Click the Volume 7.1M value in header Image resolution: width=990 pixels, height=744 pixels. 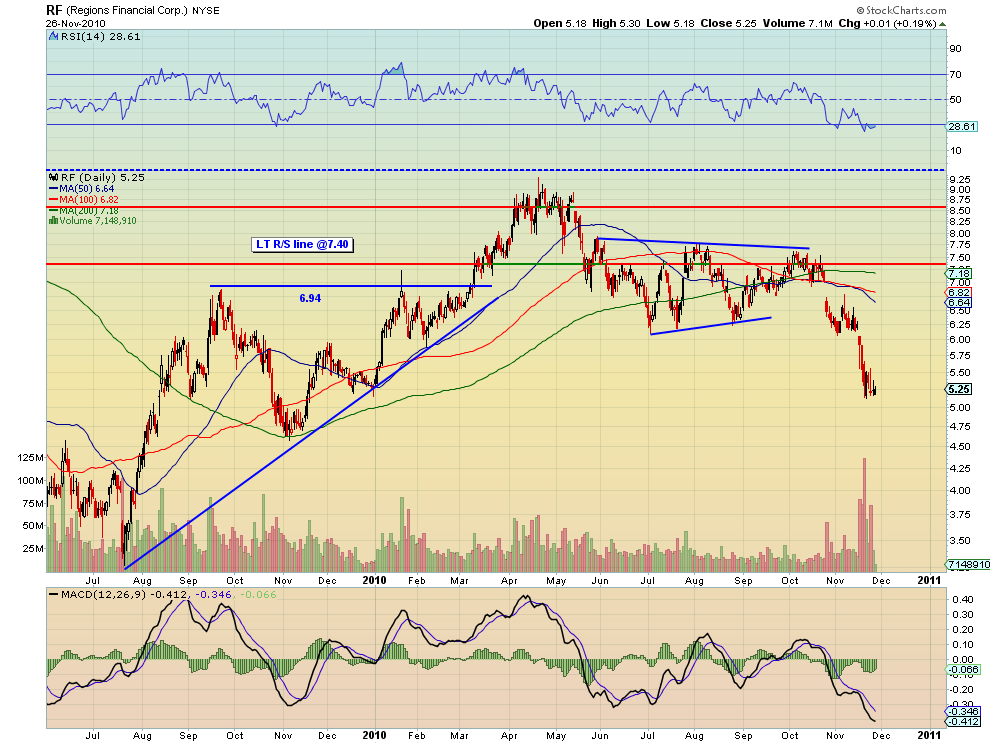797,23
